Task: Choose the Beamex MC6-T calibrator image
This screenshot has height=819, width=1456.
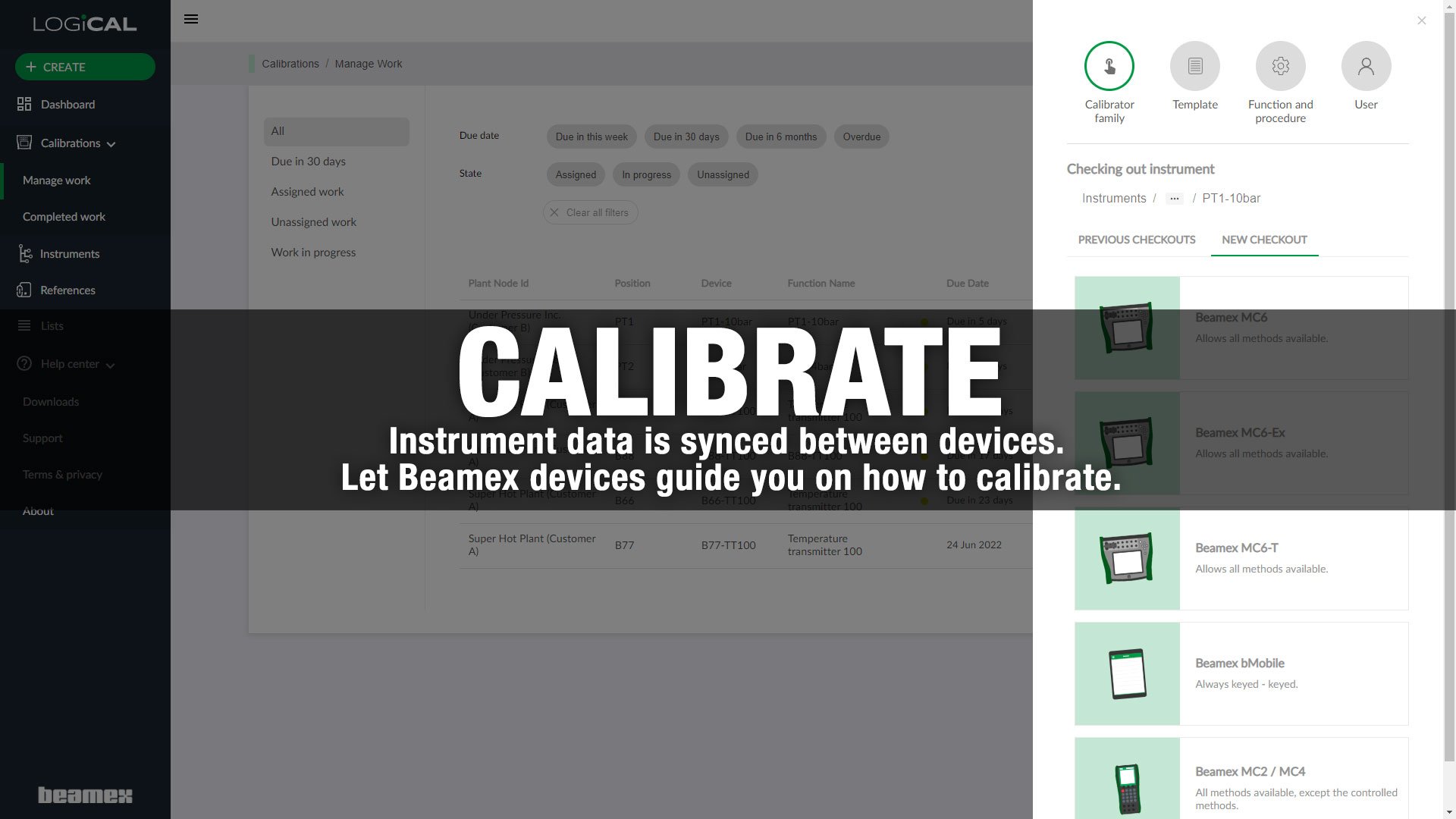Action: coord(1127,558)
